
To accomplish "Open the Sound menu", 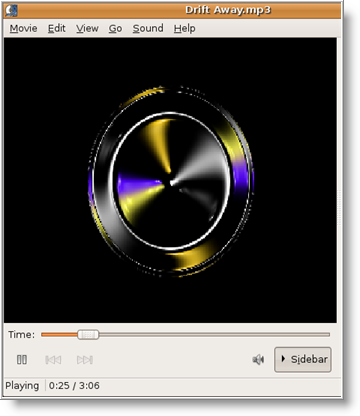I will [148, 29].
